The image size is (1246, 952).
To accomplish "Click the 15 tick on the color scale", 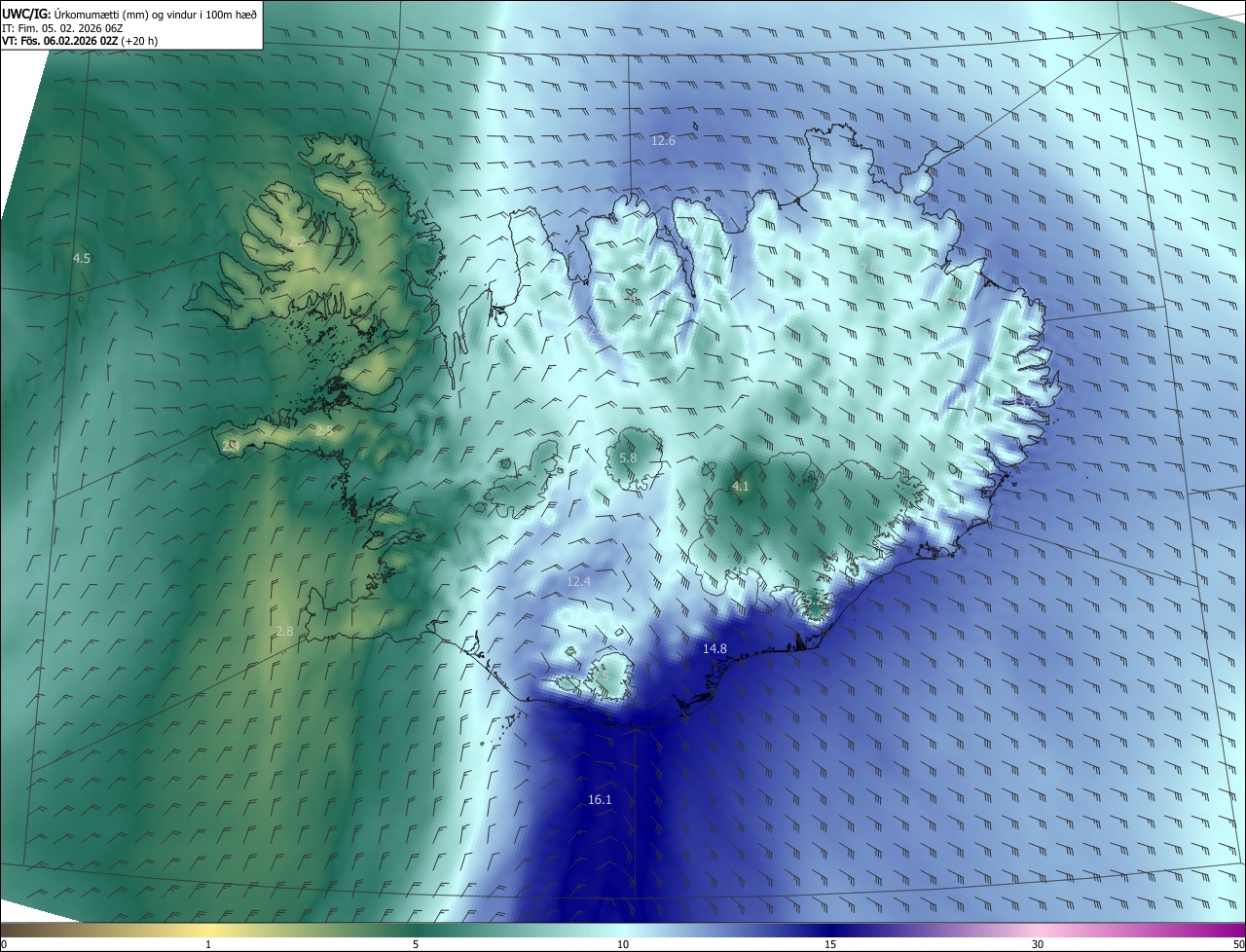I will 830,945.
